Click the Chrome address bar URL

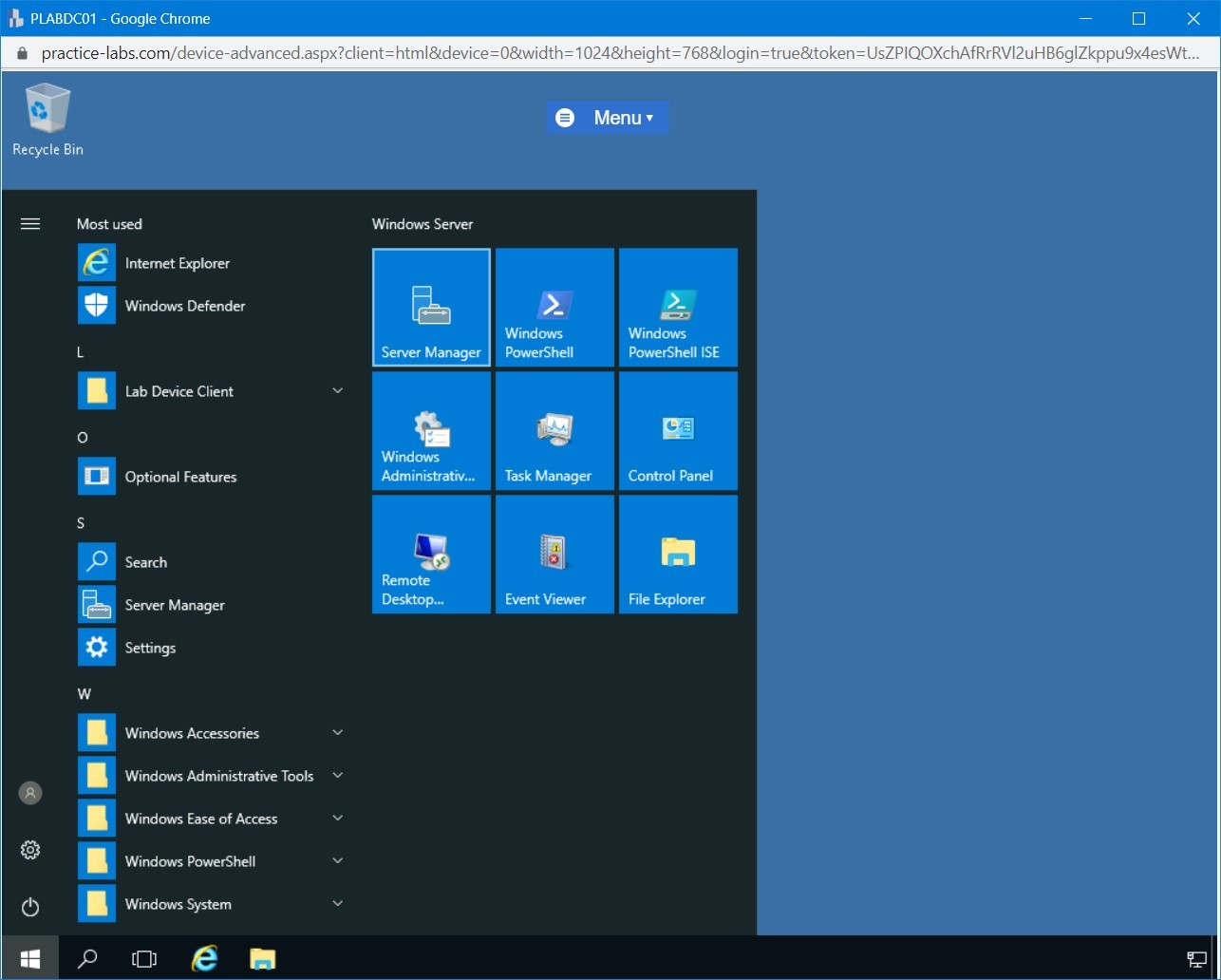point(621,53)
